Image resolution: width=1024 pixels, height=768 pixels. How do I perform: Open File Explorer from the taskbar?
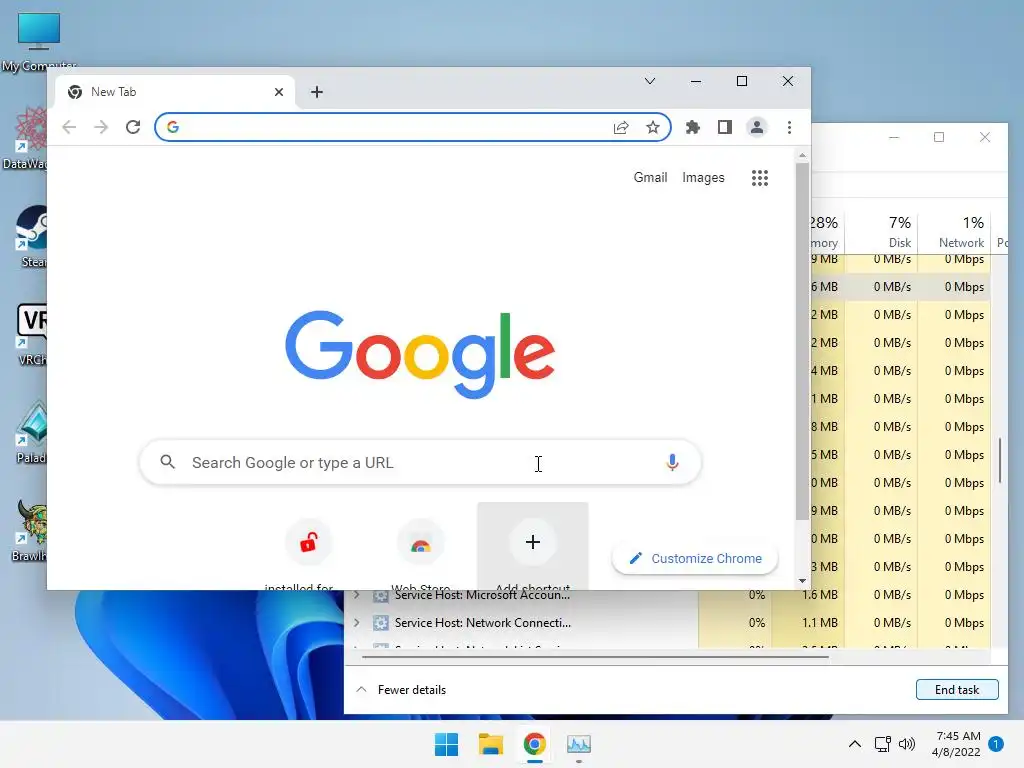(x=490, y=744)
